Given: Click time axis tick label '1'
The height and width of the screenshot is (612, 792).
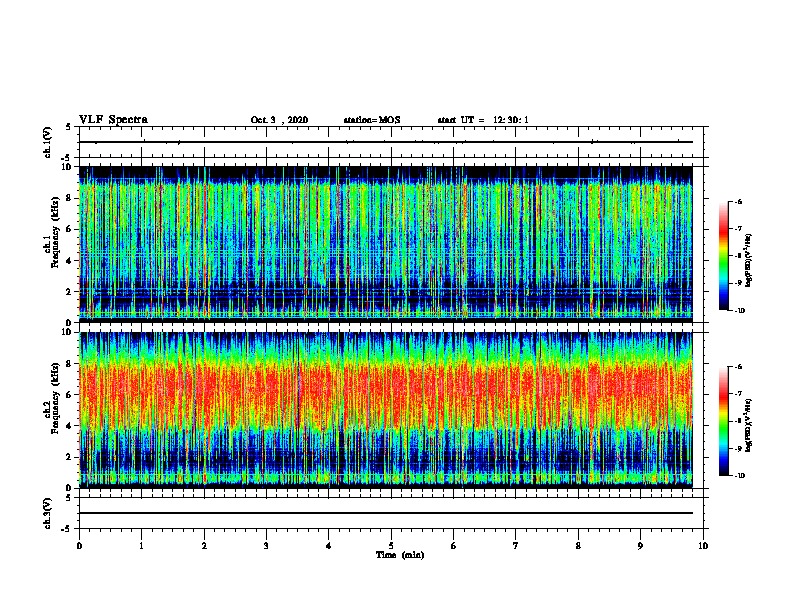Looking at the screenshot, I should 141,546.
